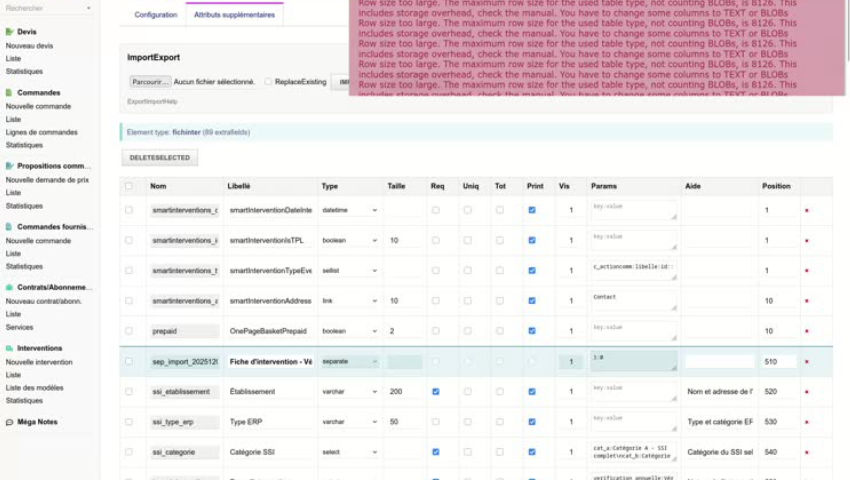Image resolution: width=850 pixels, height=480 pixels.
Task: Click the DELETESELECTED button
Action: [159, 158]
